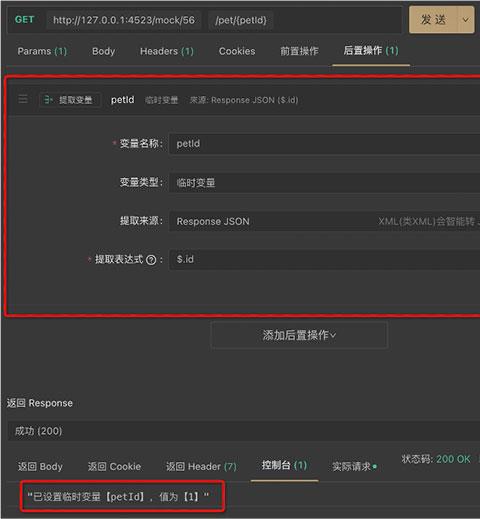Click the 200 OK status code text
Image resolution: width=480 pixels, height=519 pixels.
coord(453,459)
